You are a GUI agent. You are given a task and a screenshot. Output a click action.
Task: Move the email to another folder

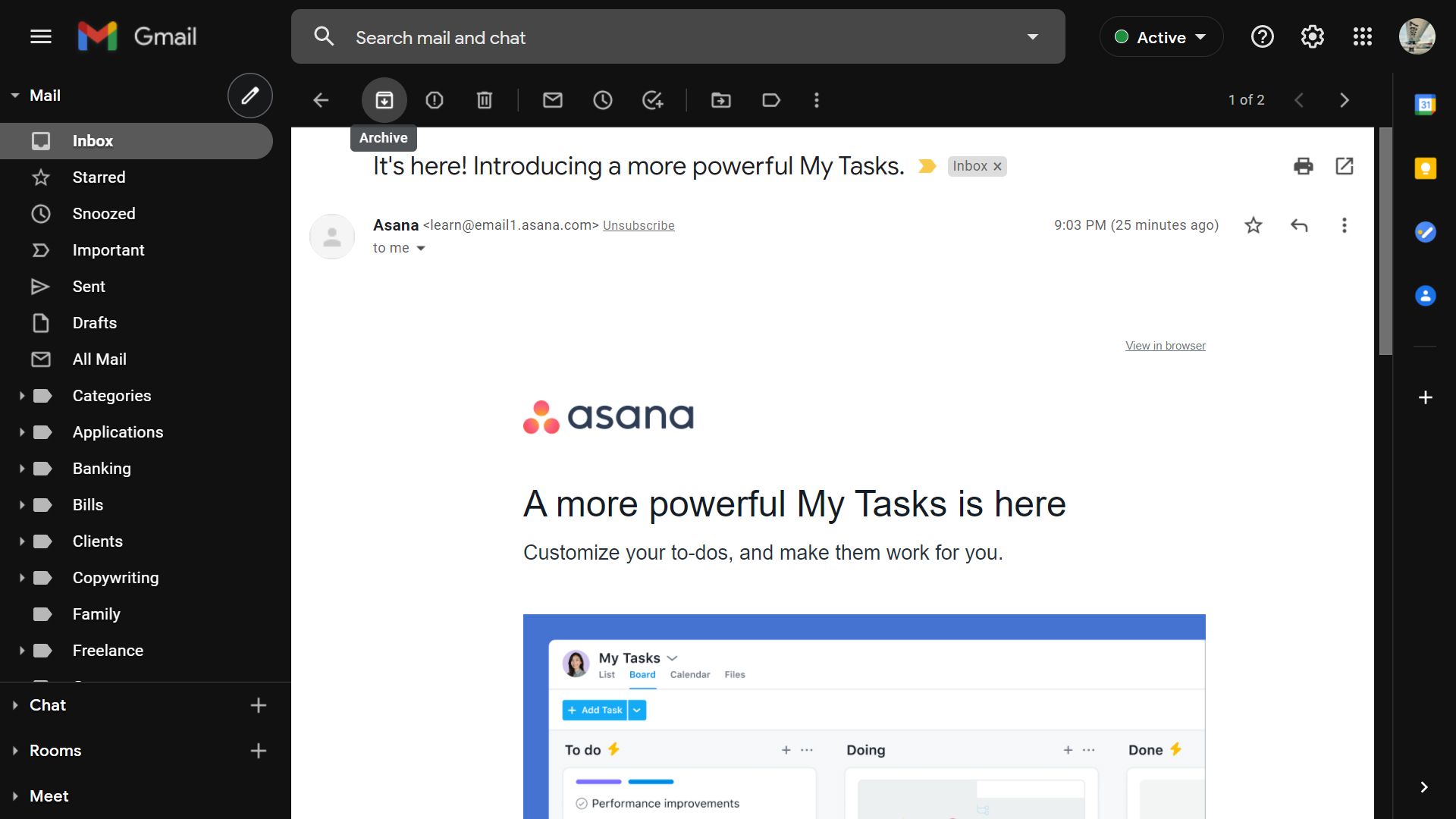pos(720,99)
